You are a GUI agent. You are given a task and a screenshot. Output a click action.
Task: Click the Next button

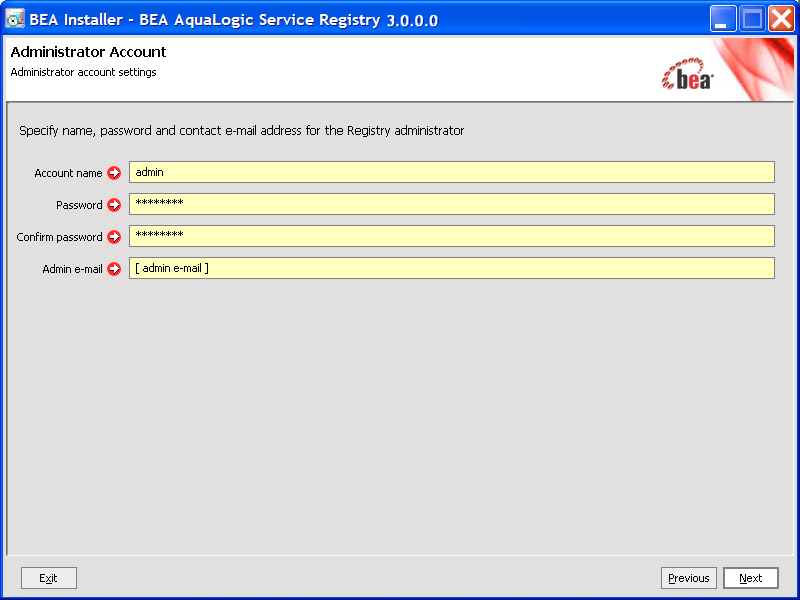point(751,578)
